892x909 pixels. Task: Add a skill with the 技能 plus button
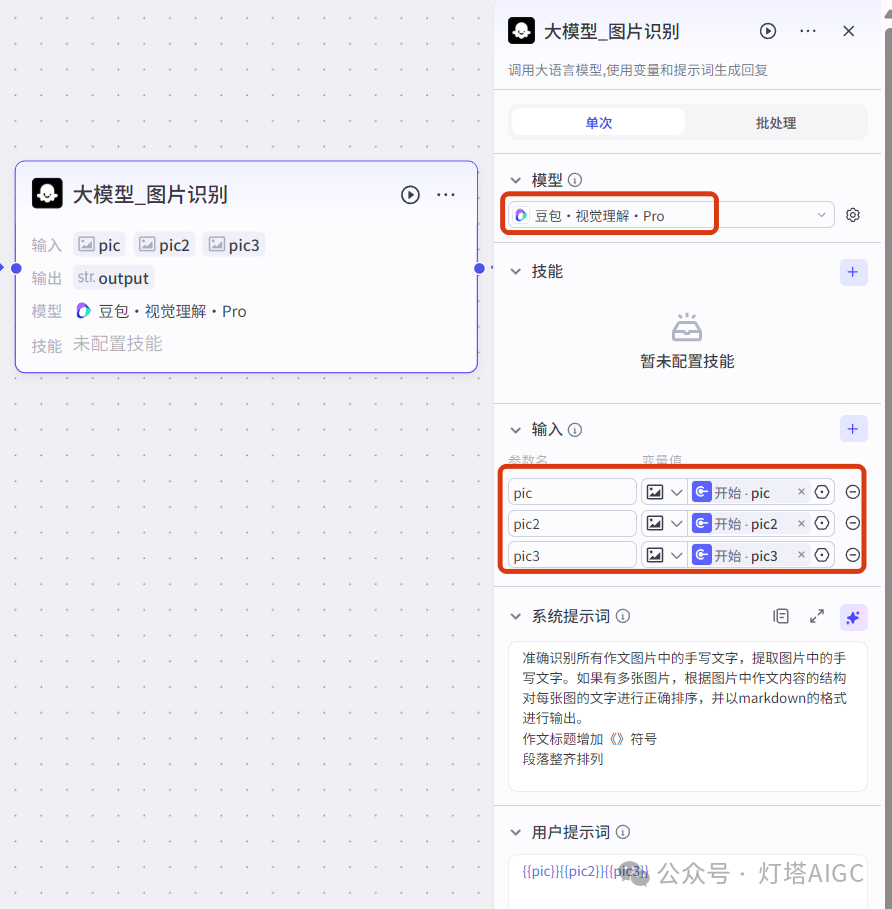click(x=853, y=272)
